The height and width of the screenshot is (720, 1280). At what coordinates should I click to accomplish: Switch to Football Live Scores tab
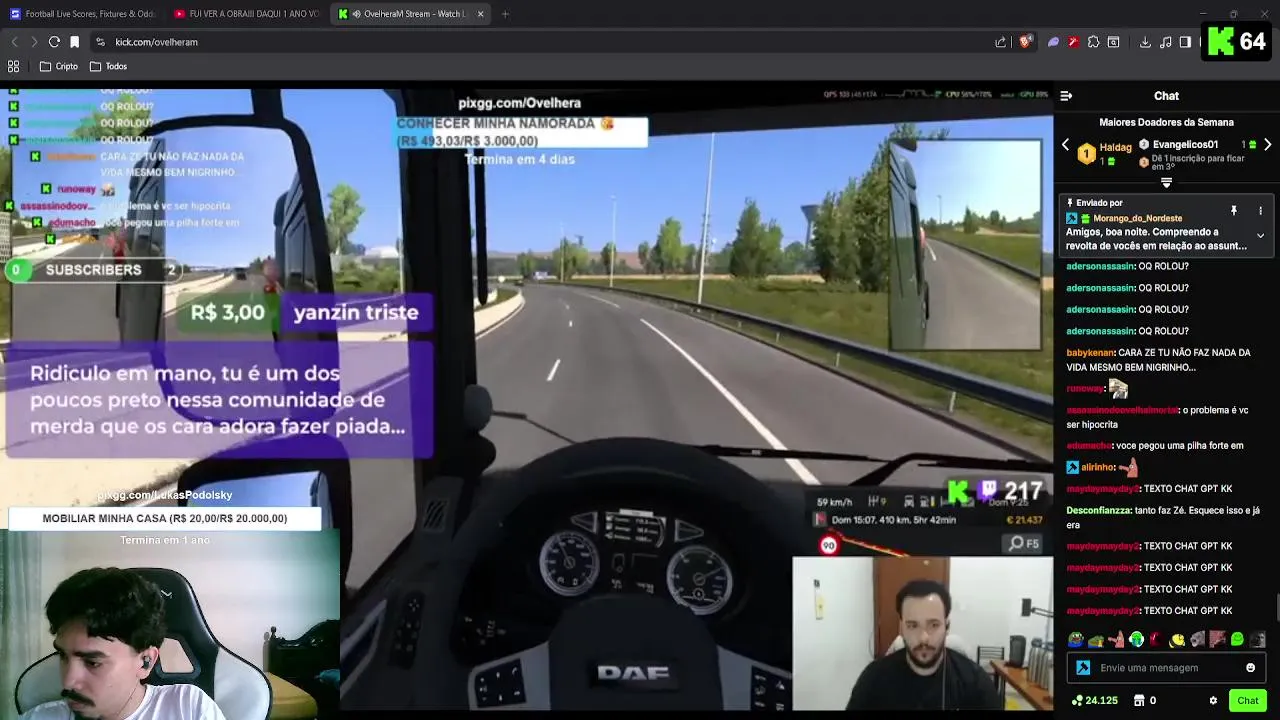coord(82,14)
